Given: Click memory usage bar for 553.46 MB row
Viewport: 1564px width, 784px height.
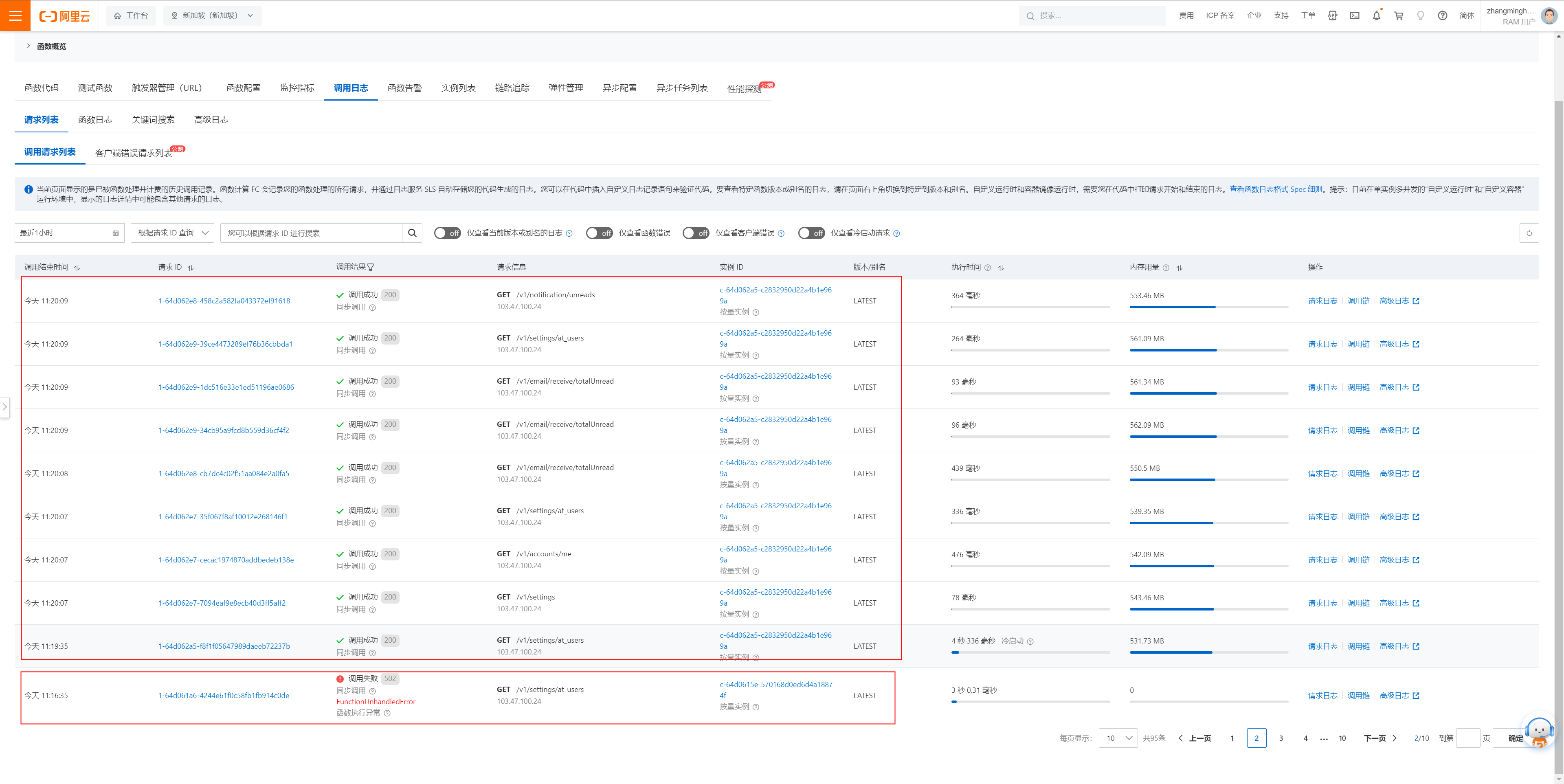Looking at the screenshot, I should (x=1209, y=307).
